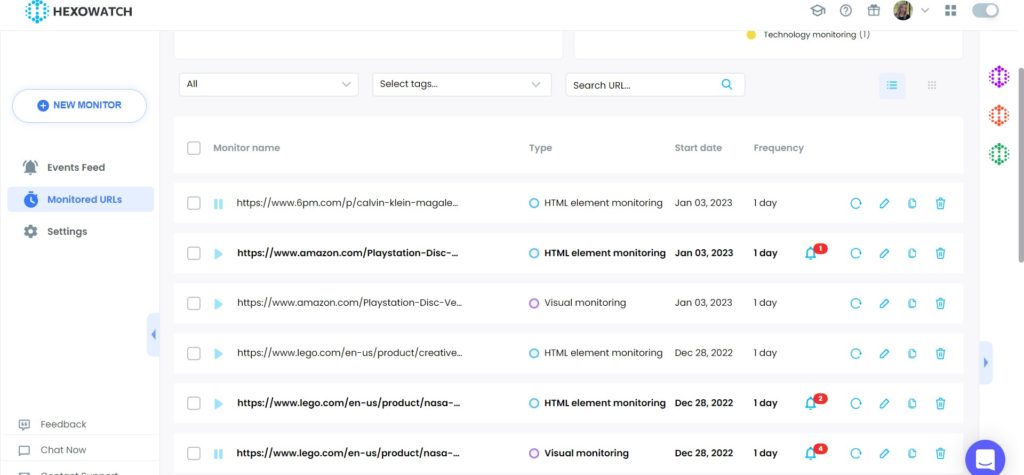Open the apps grid icon in header
The image size is (1024, 475).
click(x=950, y=10)
